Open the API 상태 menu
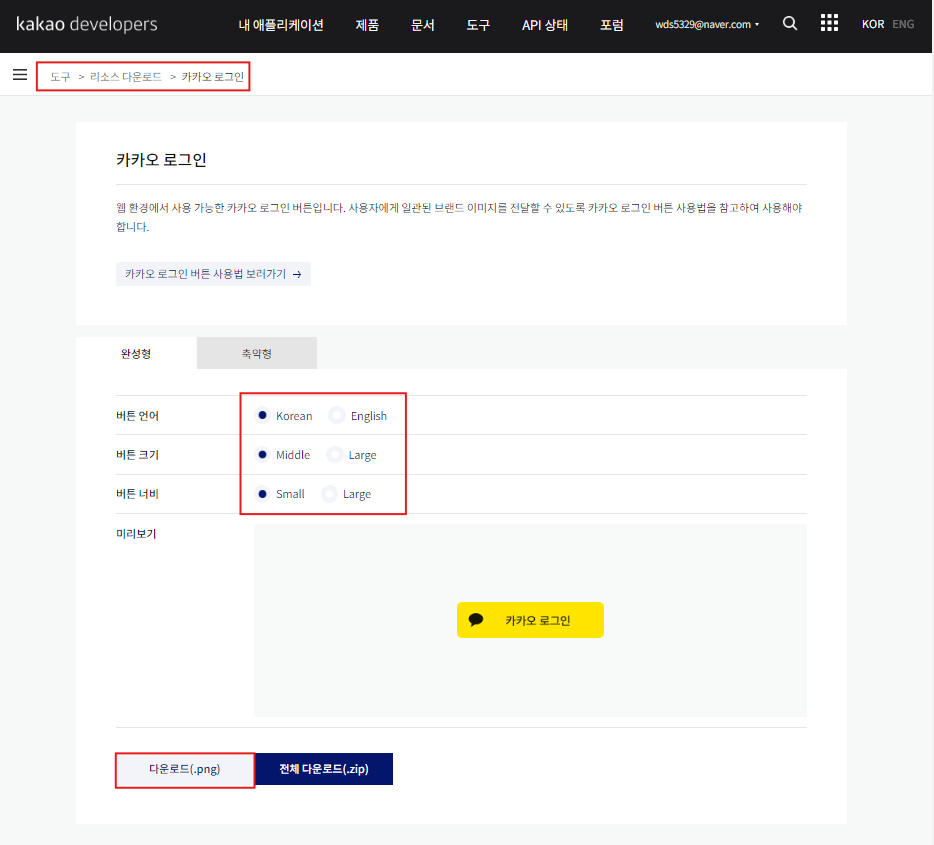 [544, 24]
